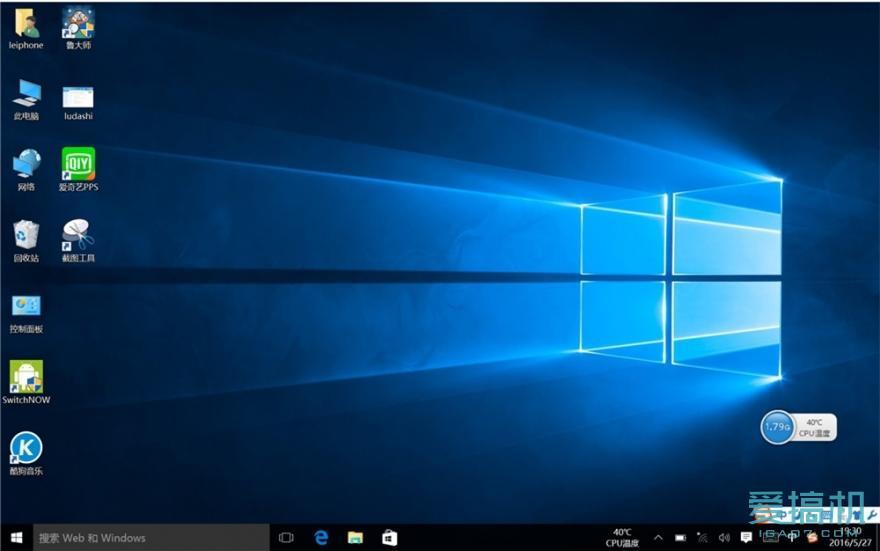Image resolution: width=880 pixels, height=551 pixels.
Task: Open Task View from the taskbar
Action: [x=286, y=538]
